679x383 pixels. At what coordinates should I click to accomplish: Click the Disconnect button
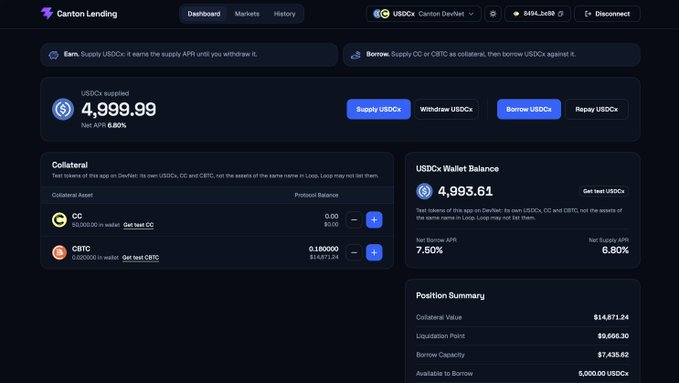pos(607,14)
